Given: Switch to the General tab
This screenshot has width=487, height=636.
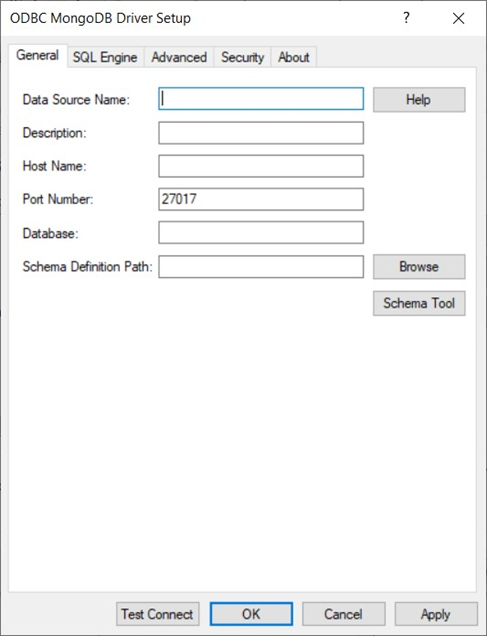Looking at the screenshot, I should (x=38, y=56).
